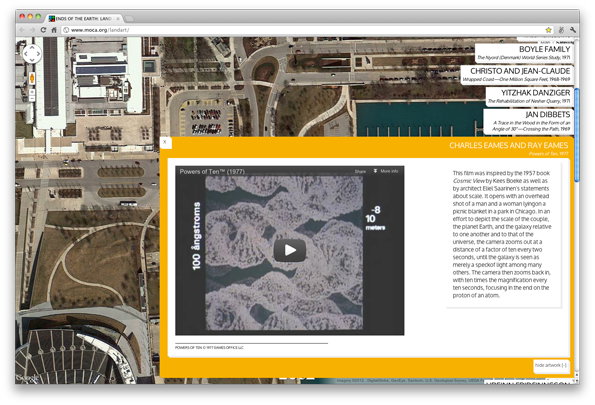Click the map zoom in button
Image resolution: width=595 pixels, height=405 pixels.
tap(32, 91)
